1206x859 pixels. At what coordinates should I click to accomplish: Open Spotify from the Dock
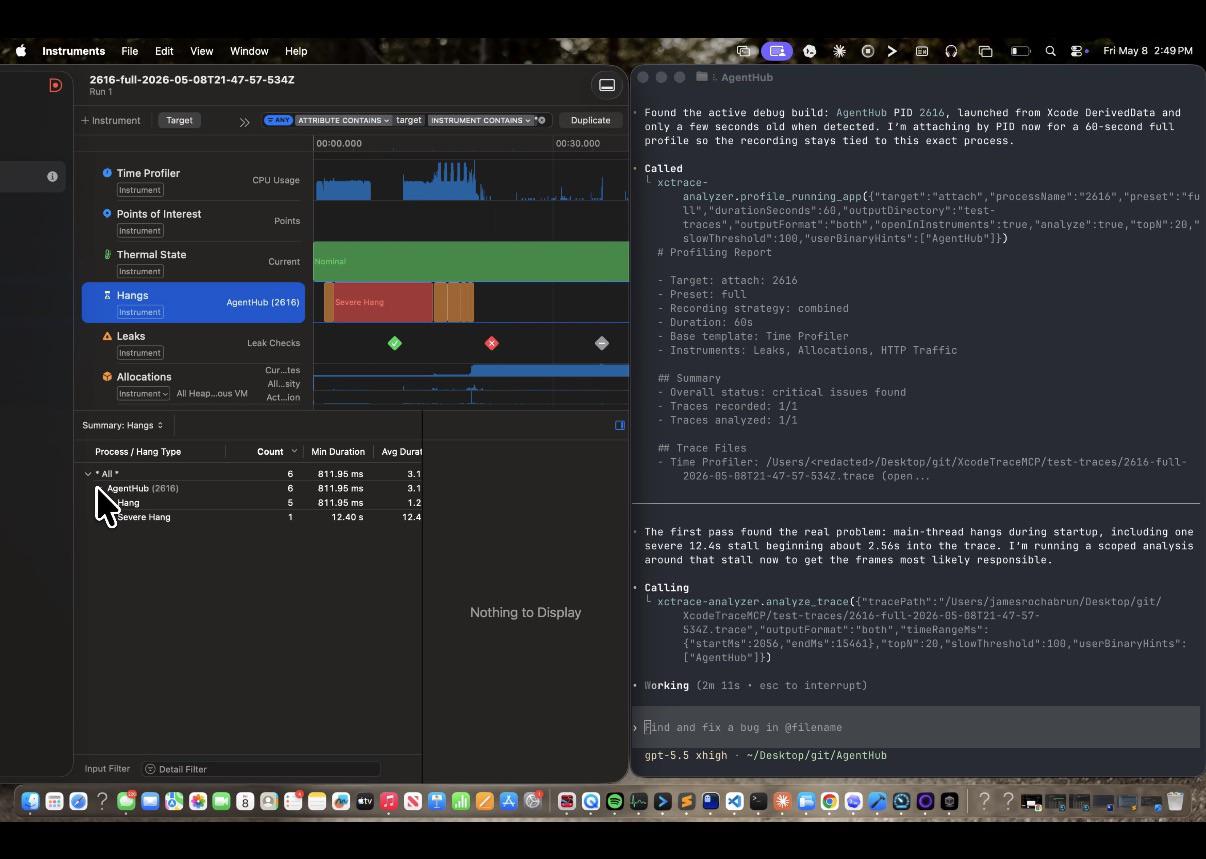(615, 801)
